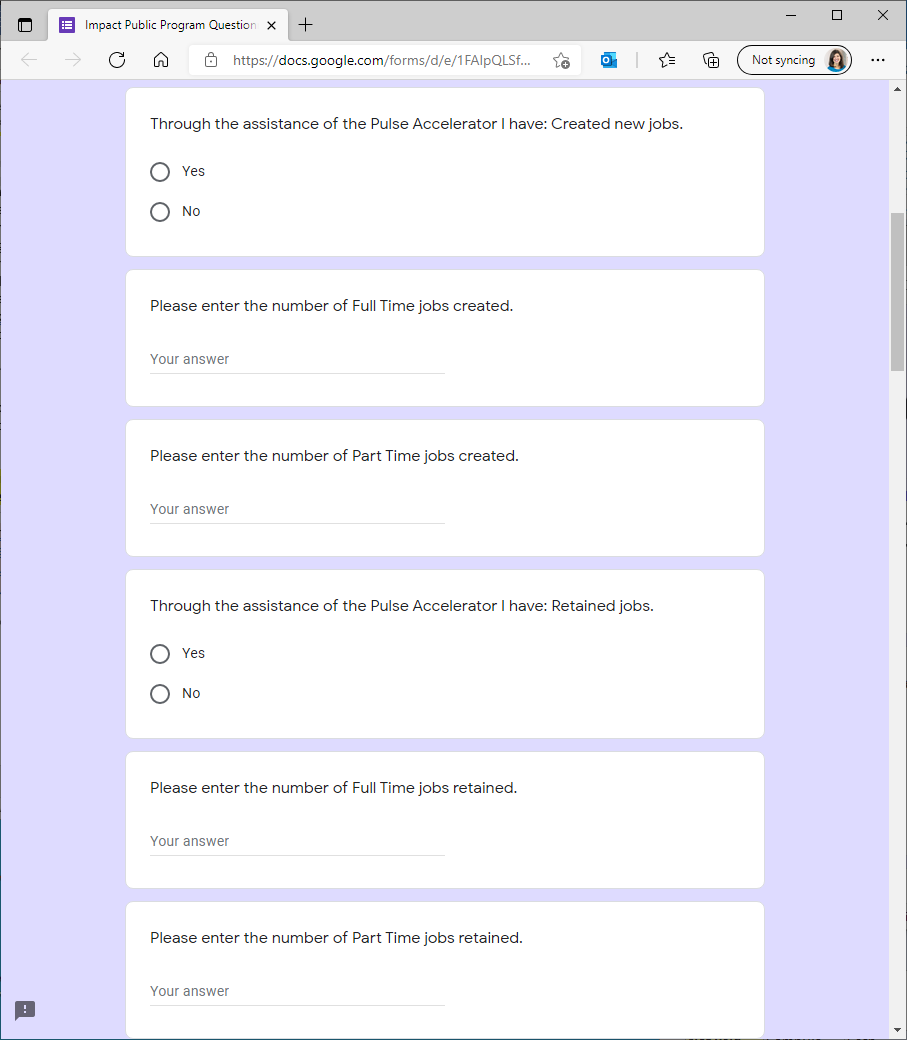Open the Not syncing profile menu
The image size is (907, 1040).
(794, 60)
